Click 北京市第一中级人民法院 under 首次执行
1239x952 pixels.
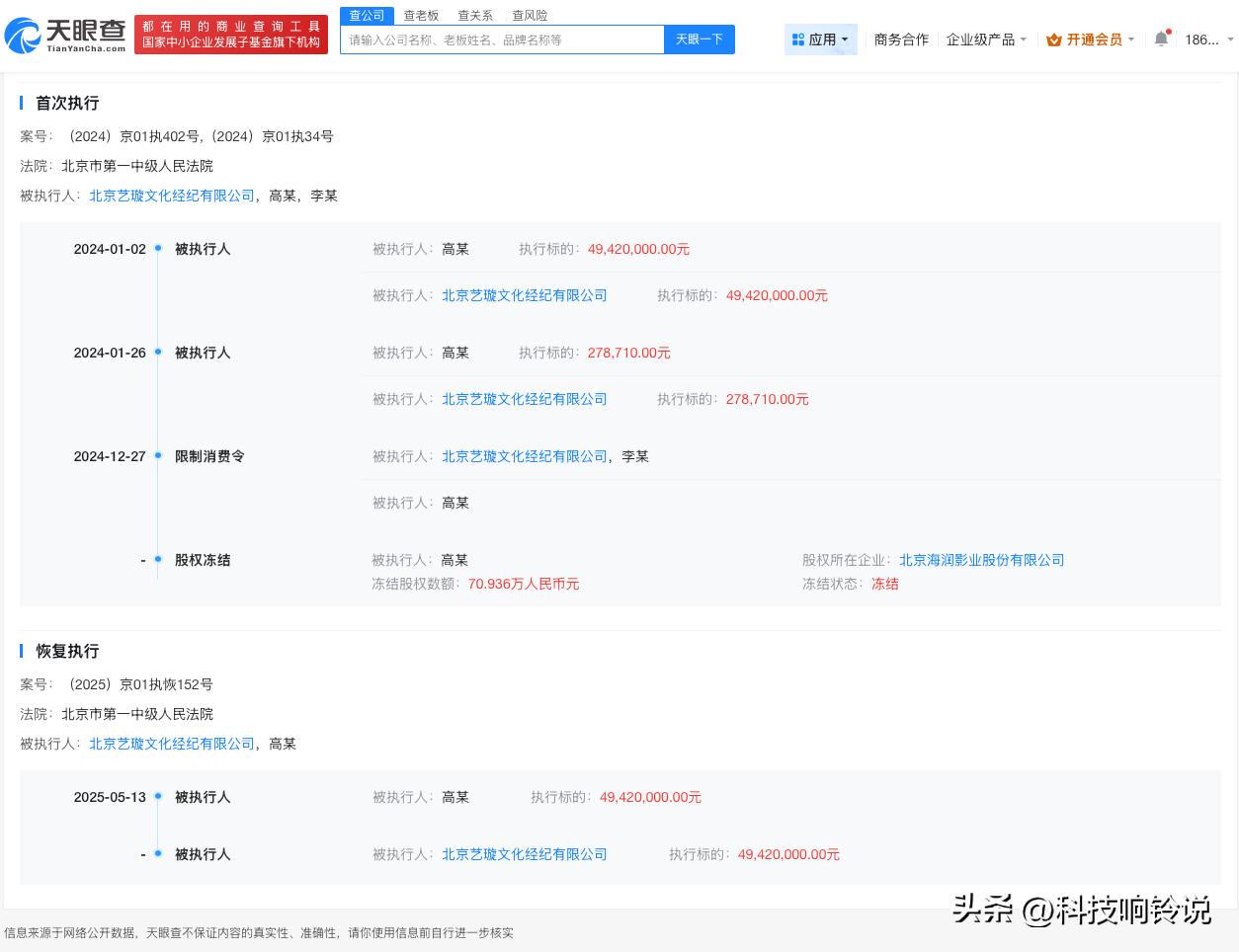click(x=137, y=166)
